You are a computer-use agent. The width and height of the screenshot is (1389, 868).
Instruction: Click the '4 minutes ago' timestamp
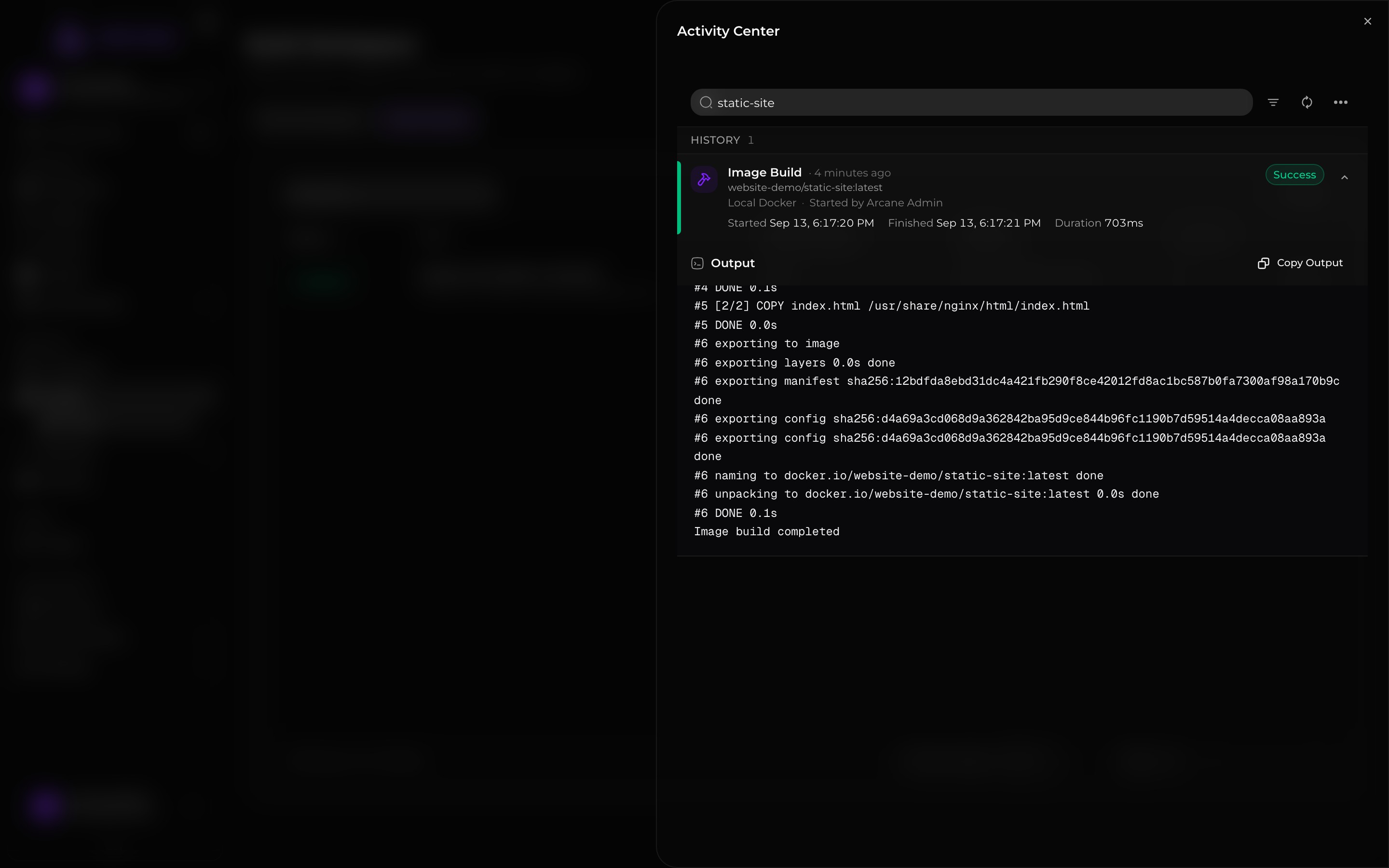tap(852, 173)
